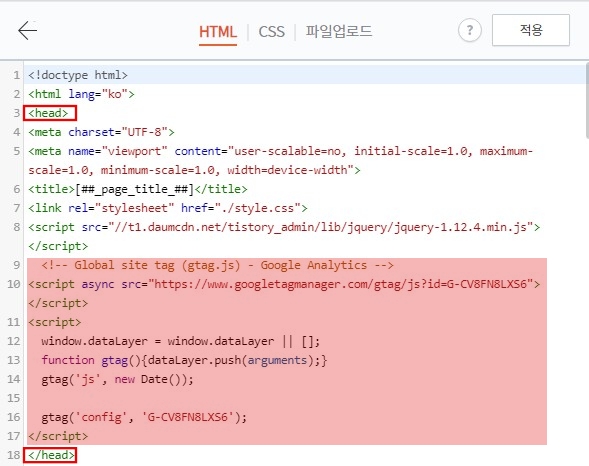Click the googletagmanager.com script src line
Image resolution: width=589 pixels, height=466 pixels.
284,284
